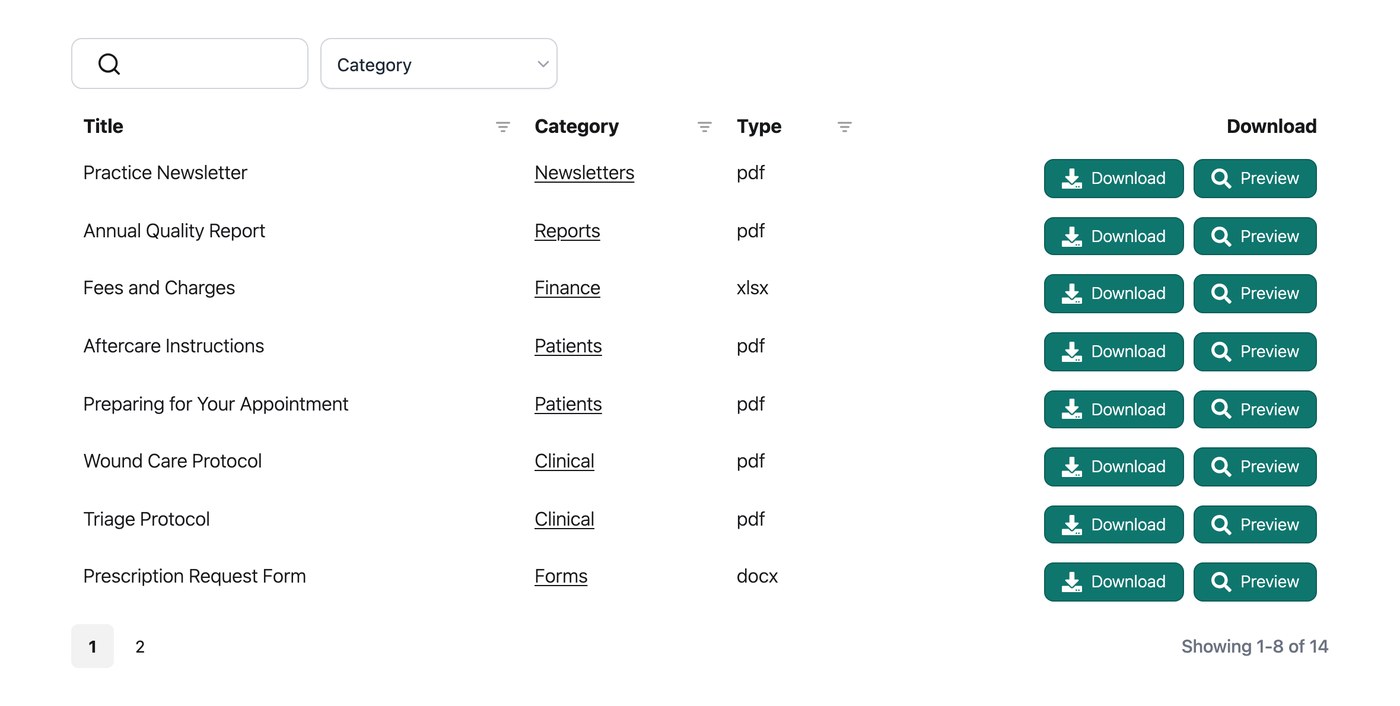
Task: Click inside the search input field
Action: pos(190,64)
